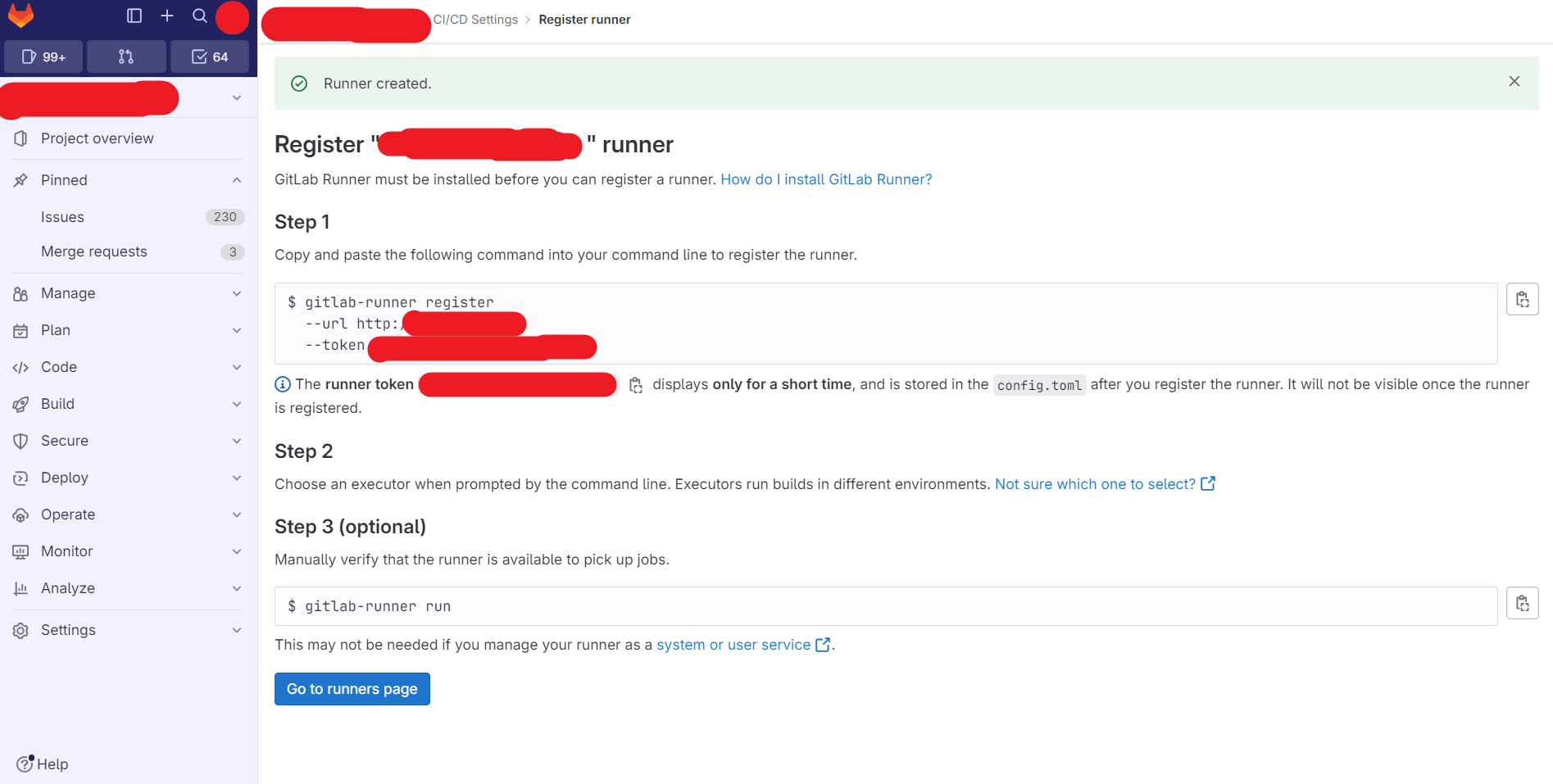1553x784 pixels.
Task: Click the Register runner breadcrumb
Action: pos(584,20)
